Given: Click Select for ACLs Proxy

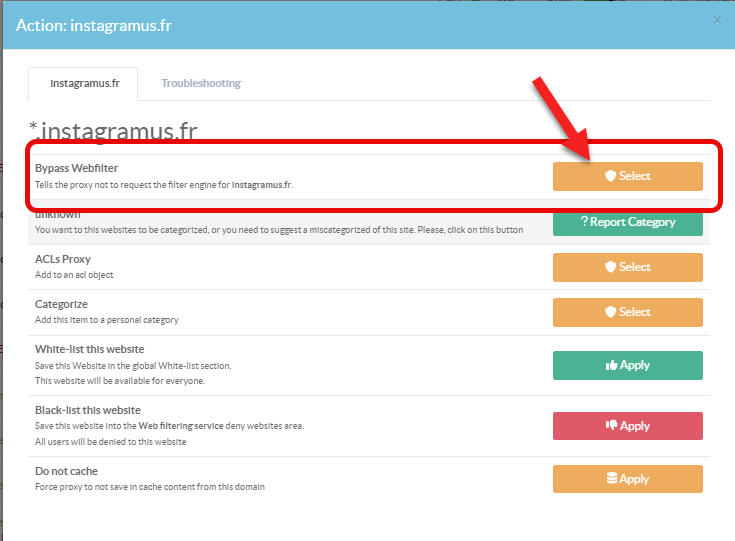Looking at the screenshot, I should tap(628, 267).
